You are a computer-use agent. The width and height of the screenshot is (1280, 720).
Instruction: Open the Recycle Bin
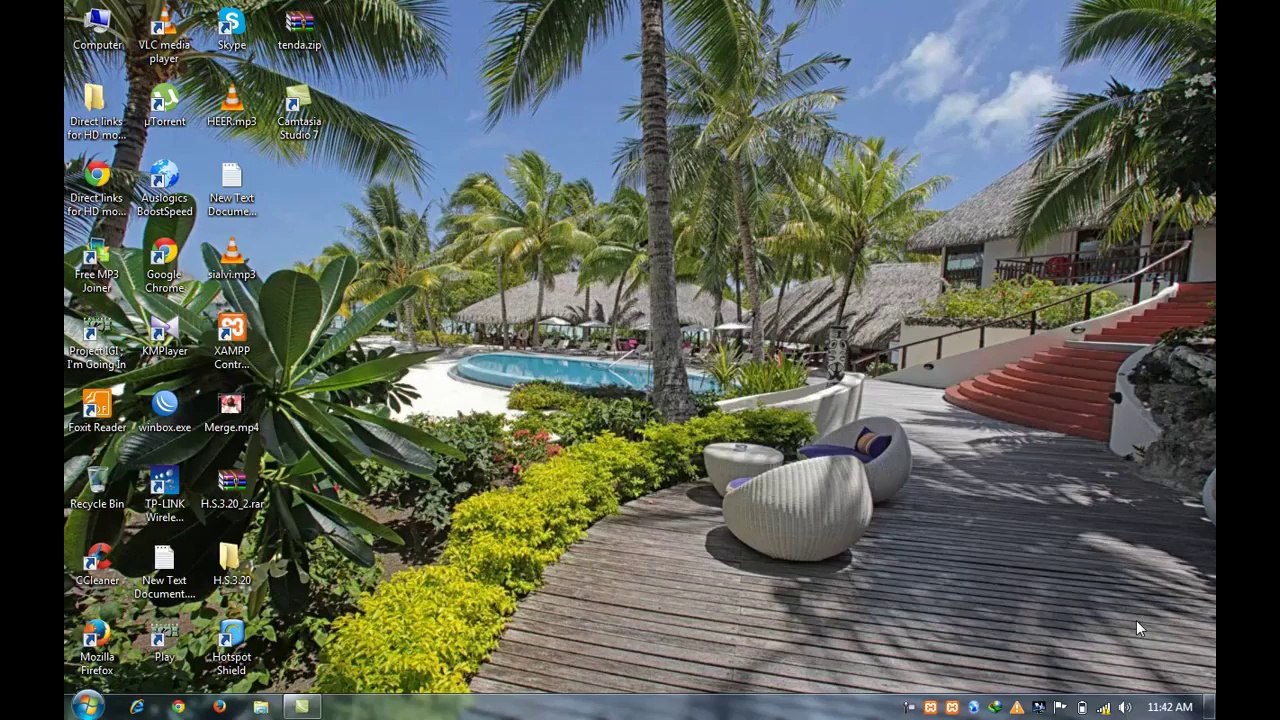coord(97,489)
